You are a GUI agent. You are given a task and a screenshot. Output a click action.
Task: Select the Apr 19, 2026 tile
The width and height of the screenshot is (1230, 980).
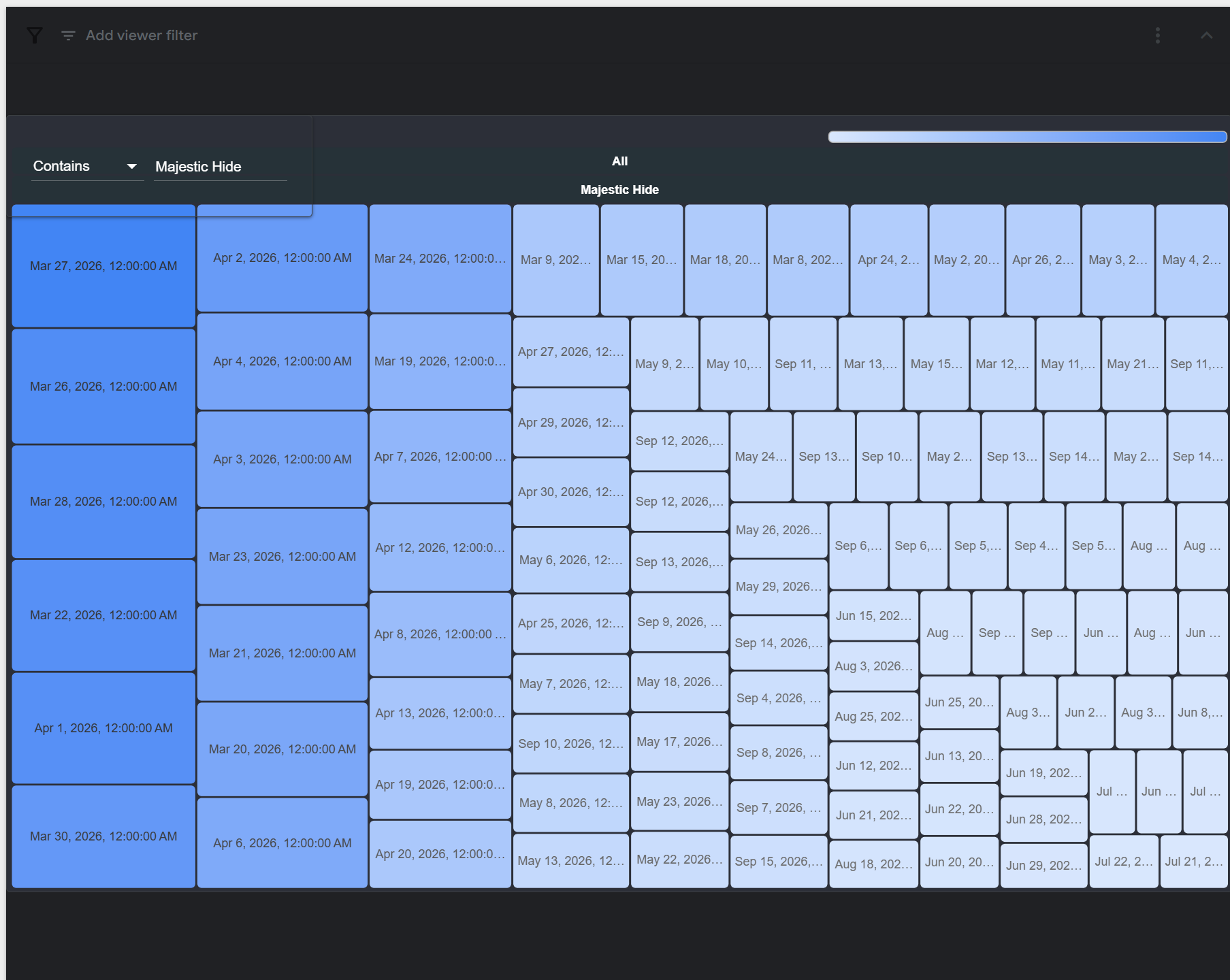(x=440, y=785)
